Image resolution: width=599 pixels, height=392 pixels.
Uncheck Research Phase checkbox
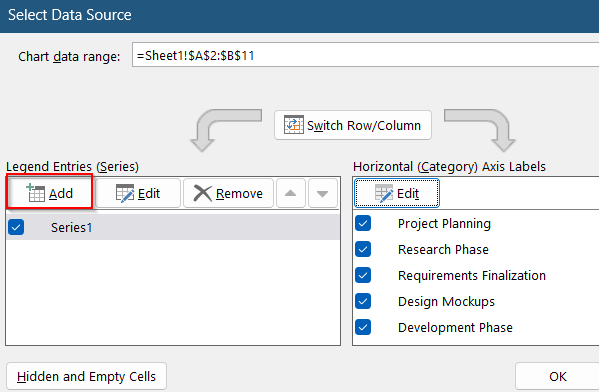coord(363,249)
